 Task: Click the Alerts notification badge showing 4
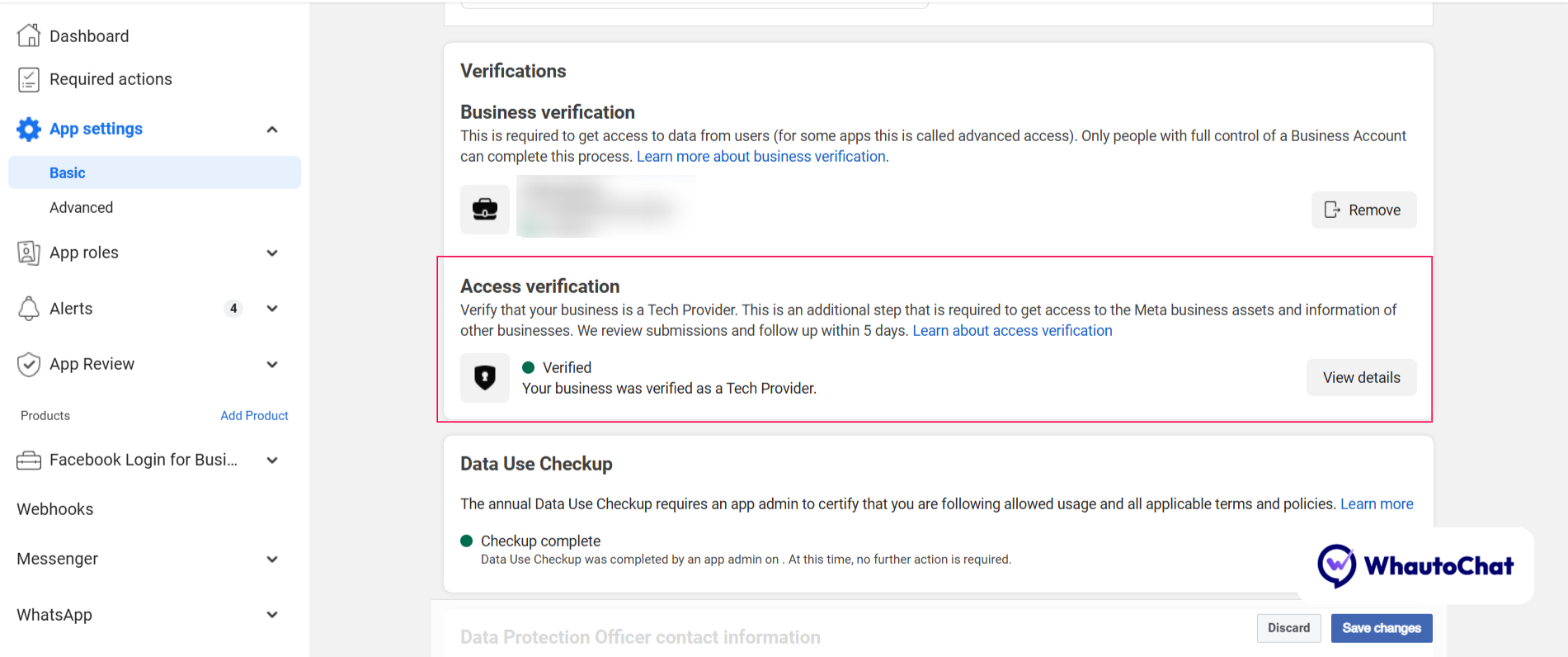[x=233, y=308]
